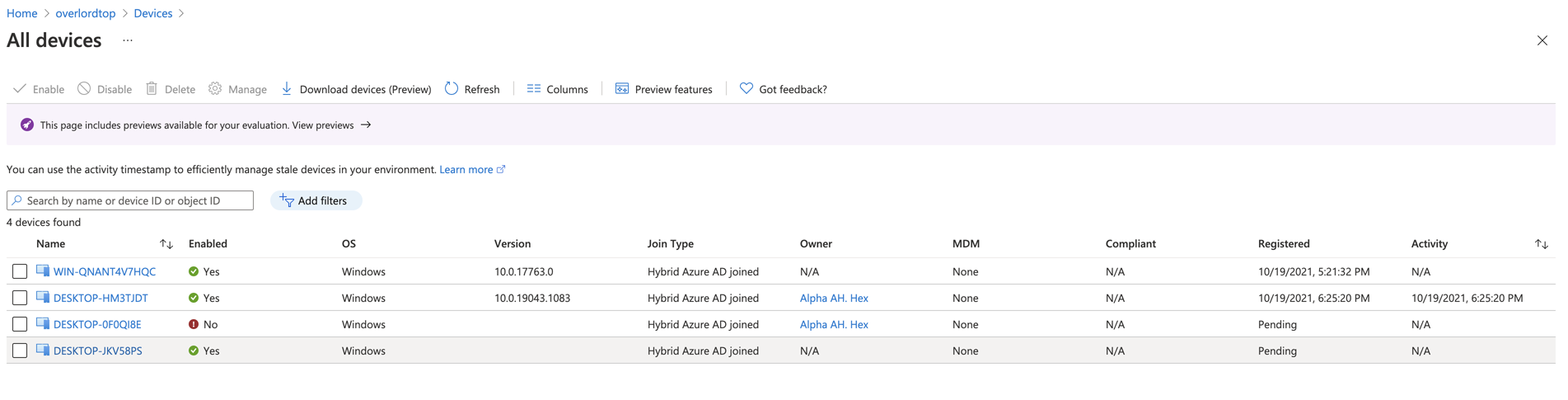This screenshot has width=1568, height=400.
Task: Click the Download devices arrow icon
Action: (x=287, y=88)
